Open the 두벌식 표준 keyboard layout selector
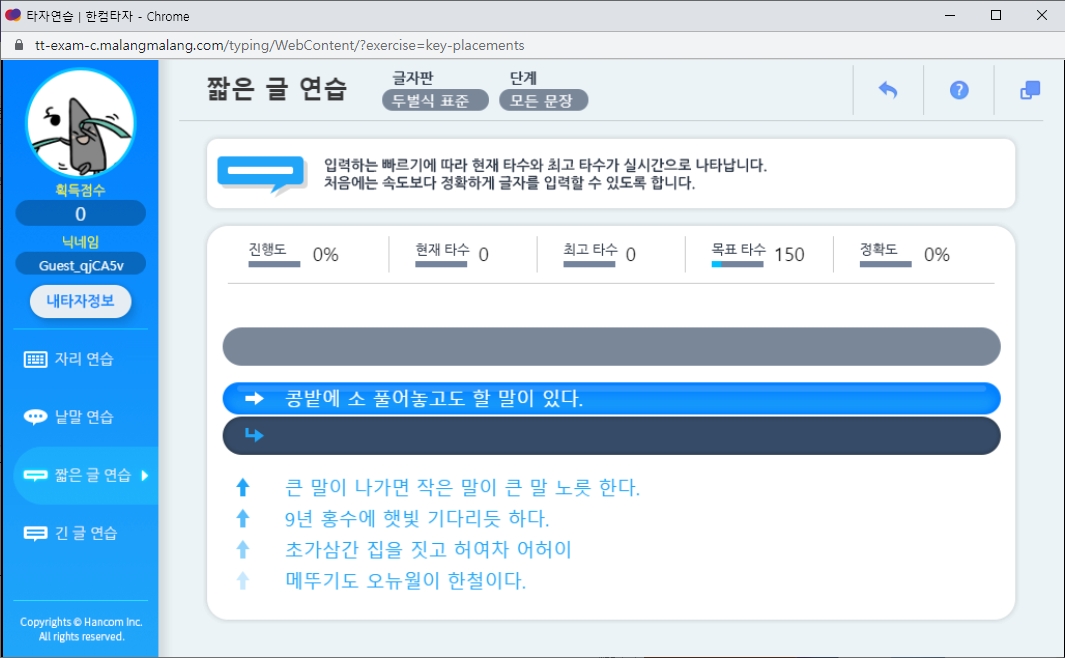This screenshot has height=658, width=1065. point(434,100)
